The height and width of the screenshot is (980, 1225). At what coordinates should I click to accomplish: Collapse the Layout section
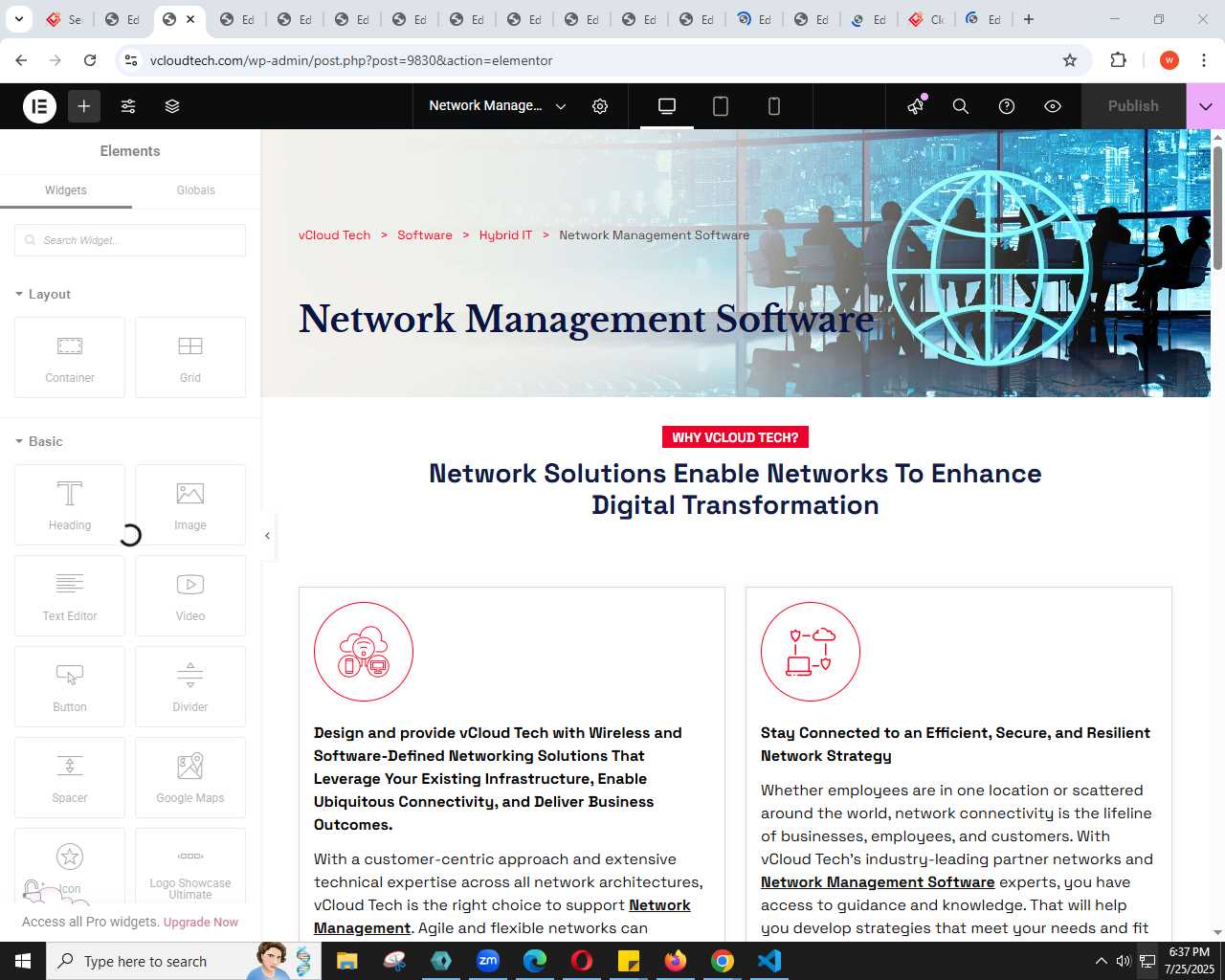coord(43,294)
